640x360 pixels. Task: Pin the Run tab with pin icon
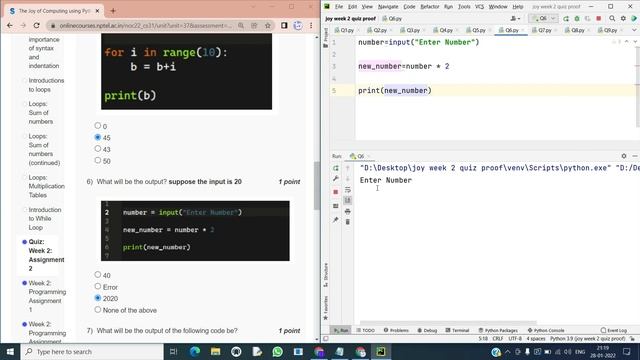coord(336,220)
